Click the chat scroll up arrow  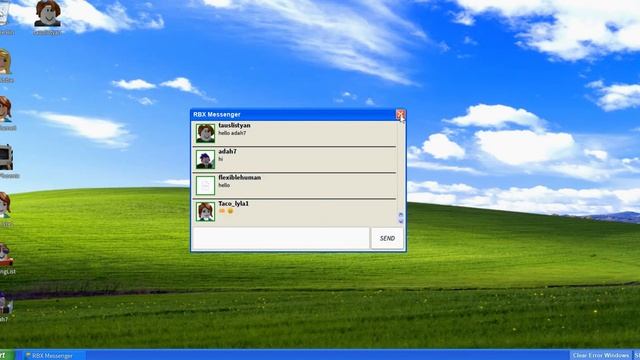[401, 215]
